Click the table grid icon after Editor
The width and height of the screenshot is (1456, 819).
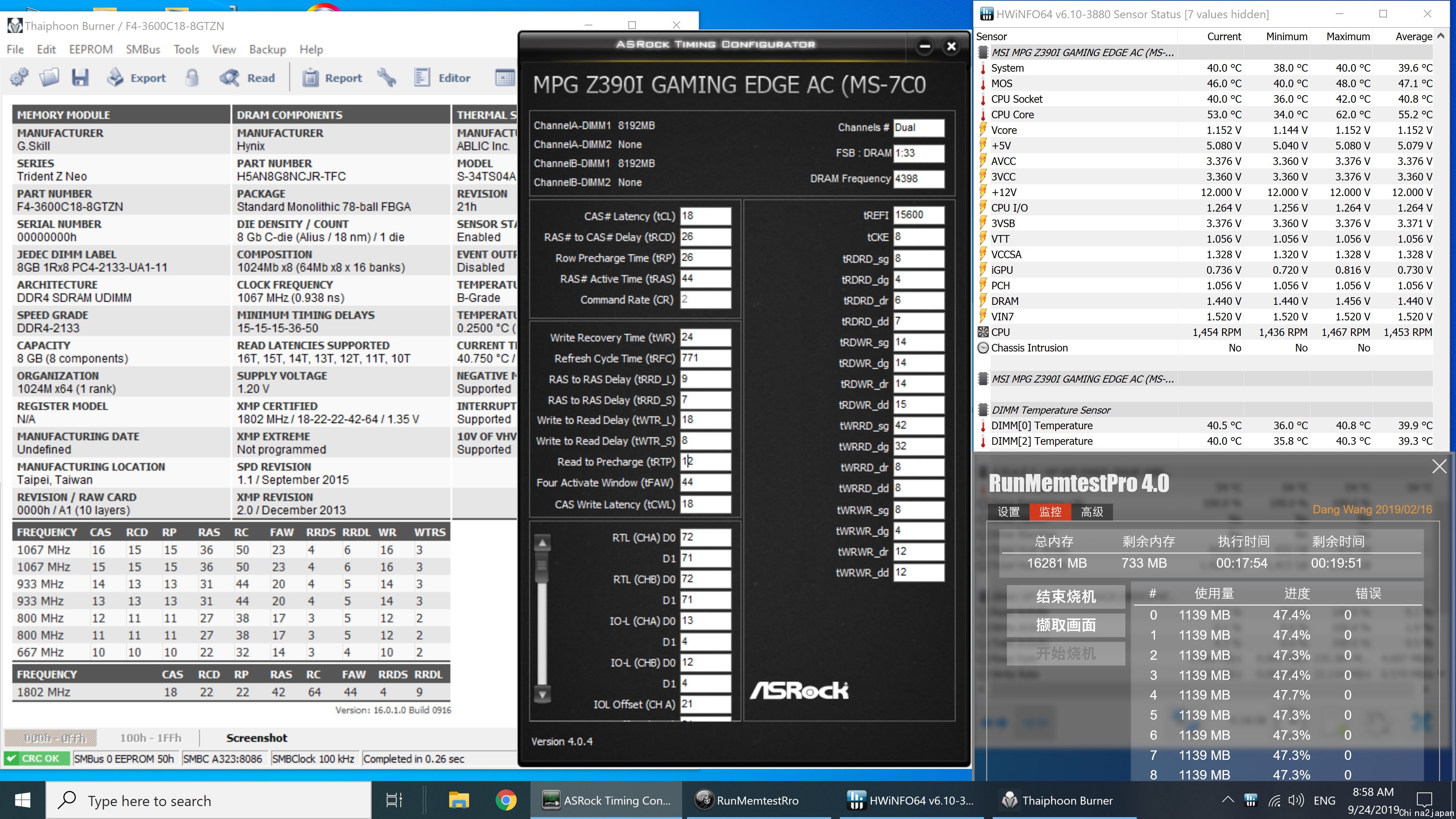click(504, 77)
